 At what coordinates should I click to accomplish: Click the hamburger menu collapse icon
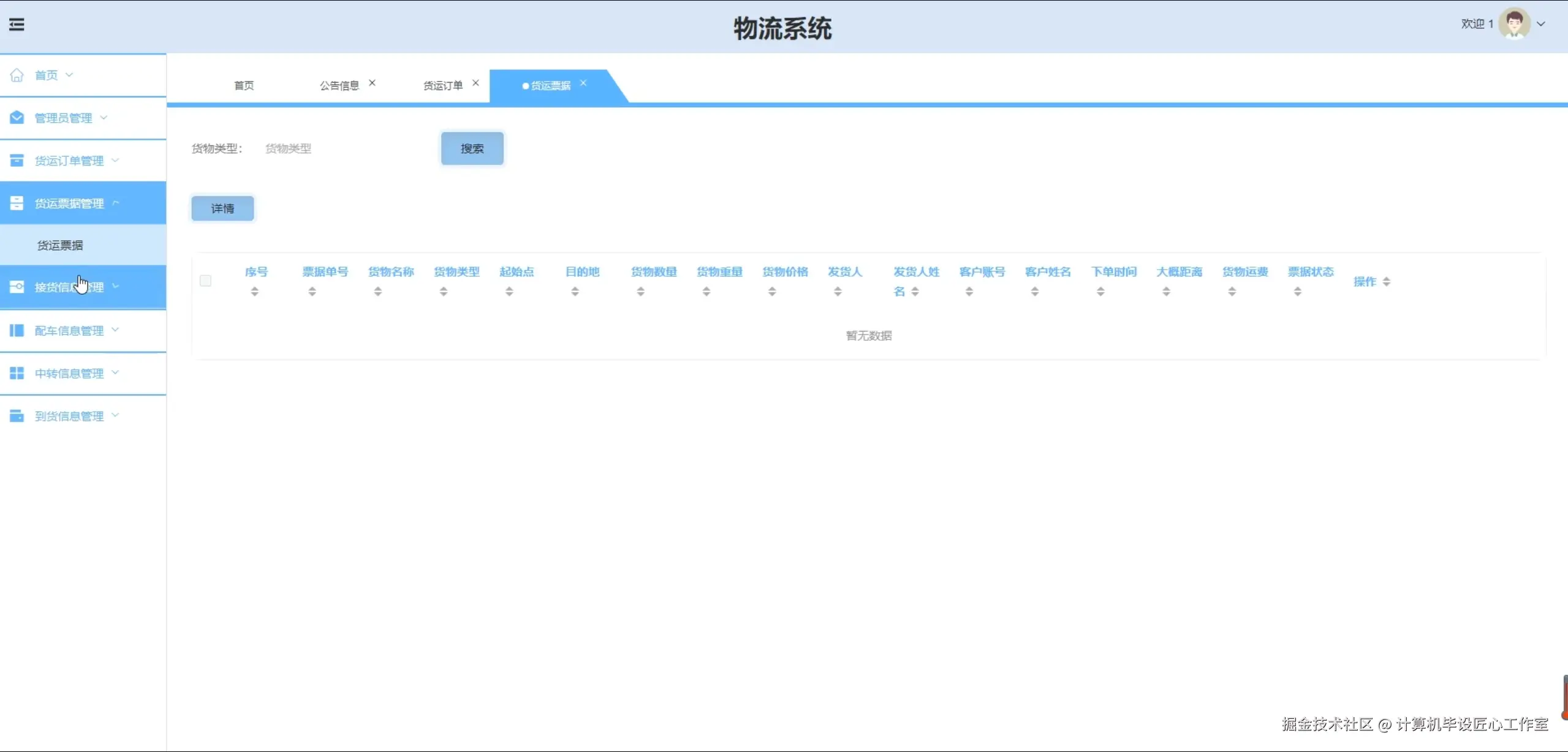click(17, 25)
